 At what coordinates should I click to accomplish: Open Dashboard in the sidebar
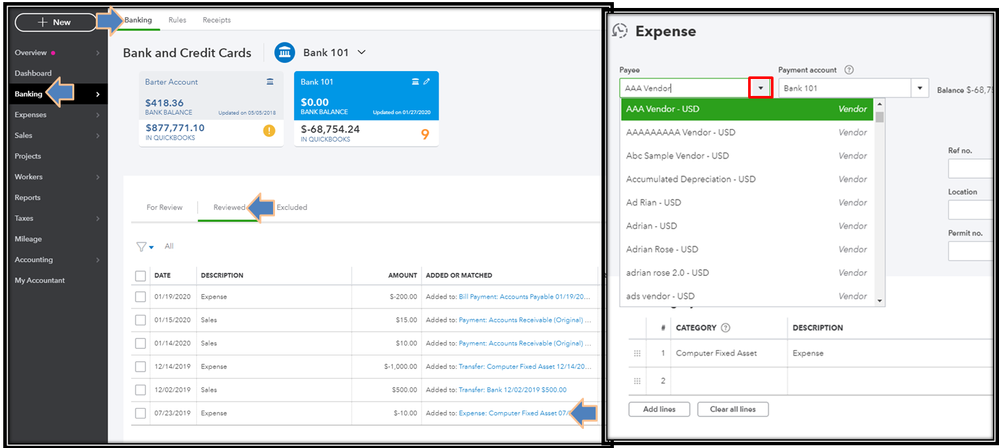click(x=33, y=73)
